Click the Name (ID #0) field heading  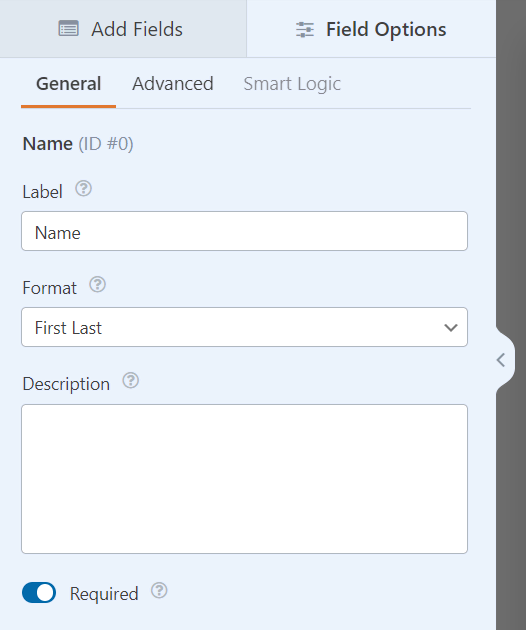click(78, 143)
